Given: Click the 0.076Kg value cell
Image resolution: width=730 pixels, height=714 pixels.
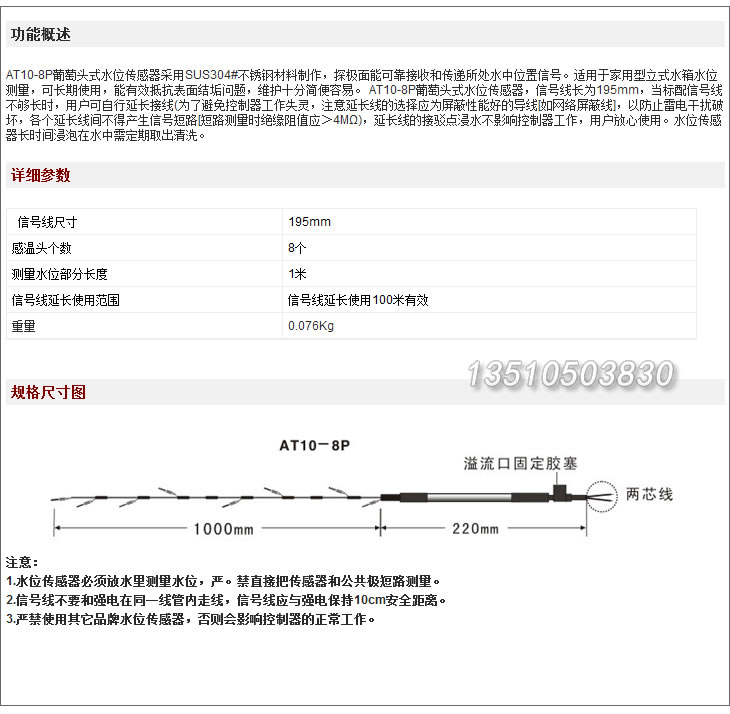Looking at the screenshot, I should point(489,326).
